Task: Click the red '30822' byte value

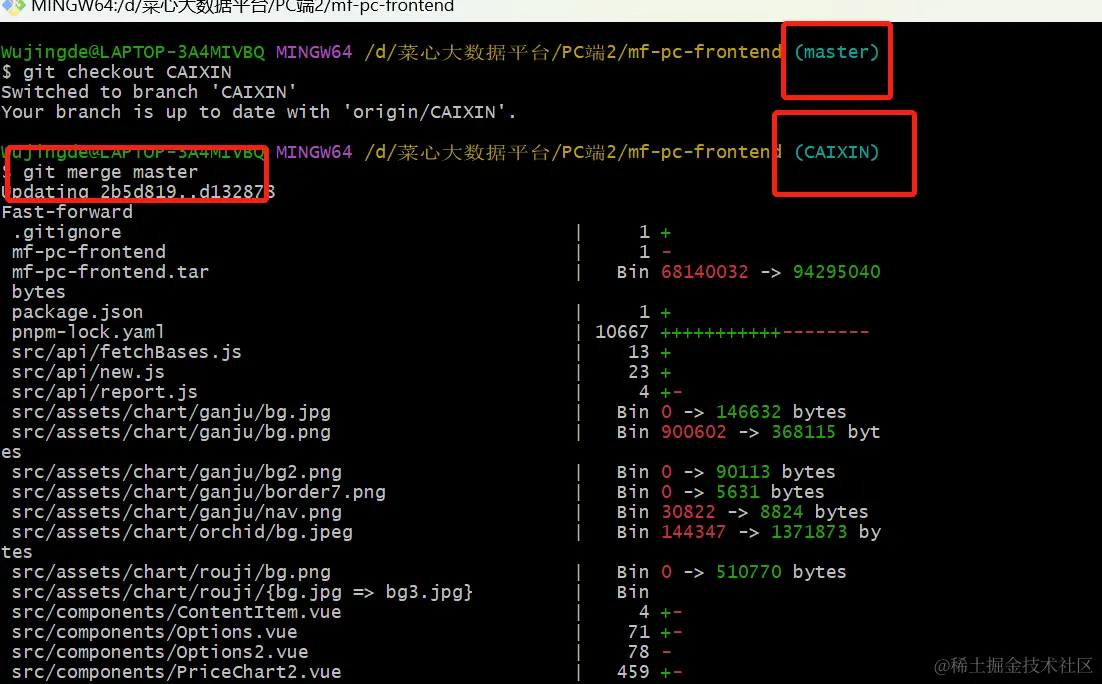Action: [x=688, y=512]
